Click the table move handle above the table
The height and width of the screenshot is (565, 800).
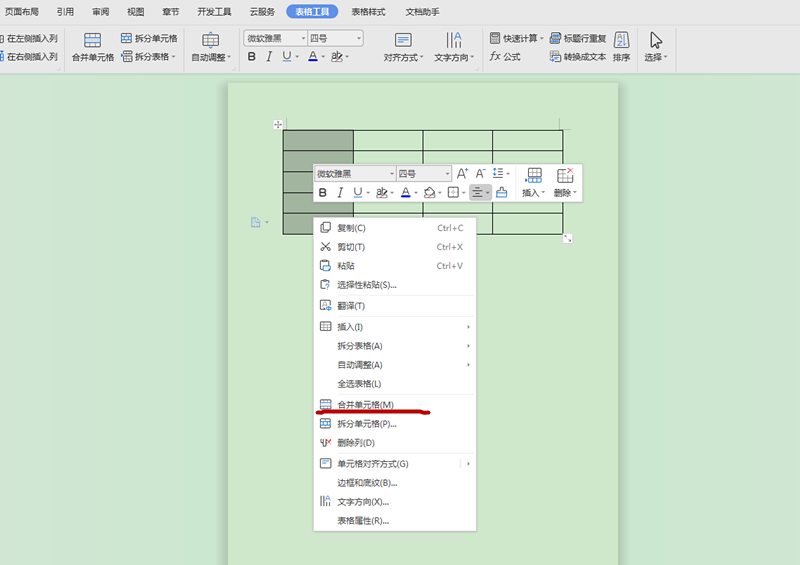coord(279,124)
